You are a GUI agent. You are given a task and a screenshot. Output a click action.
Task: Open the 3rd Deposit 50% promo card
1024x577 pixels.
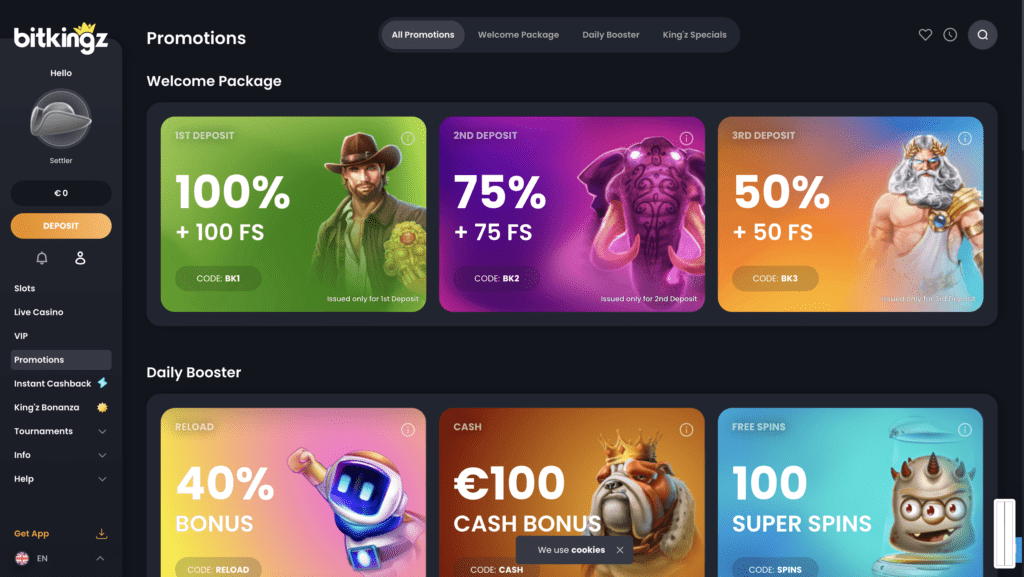tap(850, 214)
